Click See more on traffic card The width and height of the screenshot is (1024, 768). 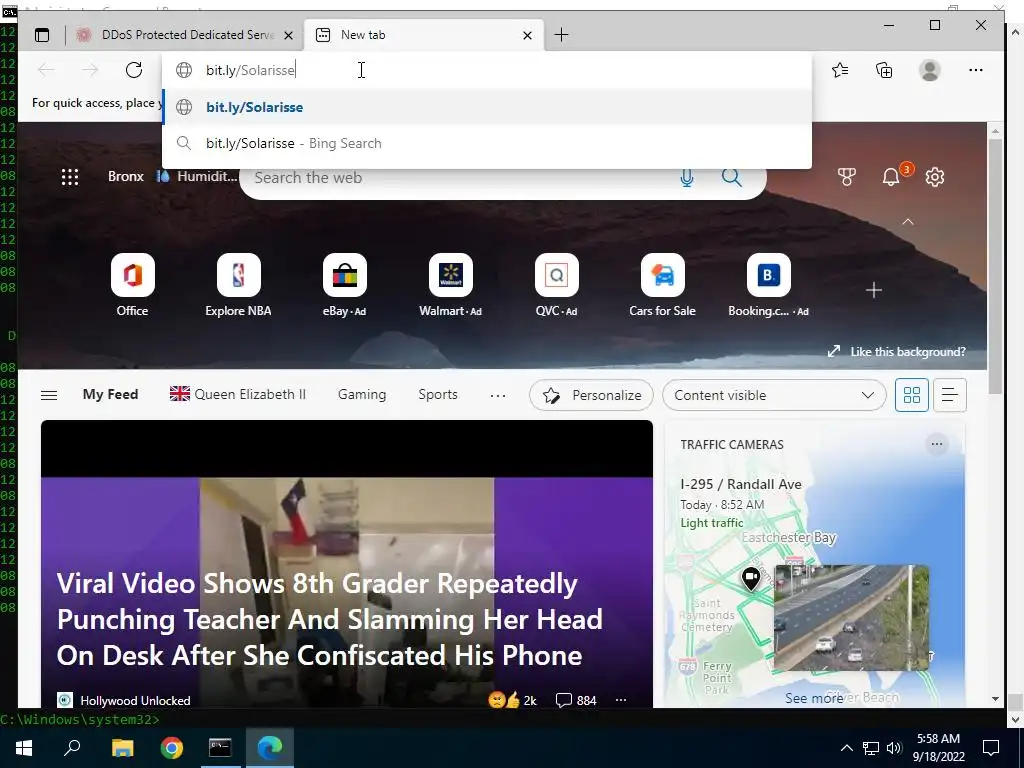click(x=814, y=698)
